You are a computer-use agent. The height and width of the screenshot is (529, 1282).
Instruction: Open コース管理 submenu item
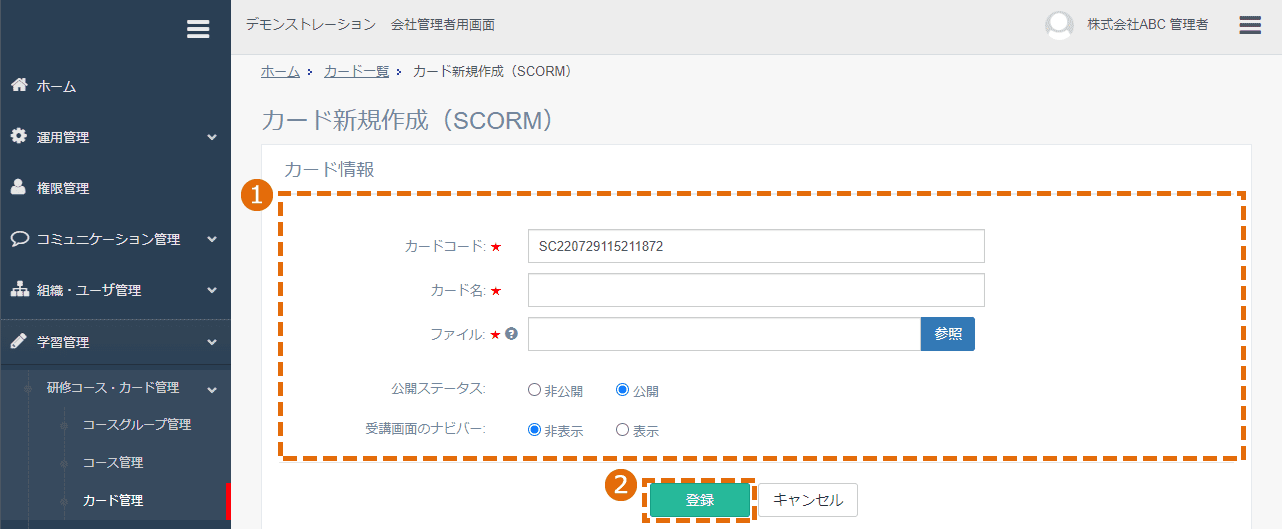tap(112, 462)
